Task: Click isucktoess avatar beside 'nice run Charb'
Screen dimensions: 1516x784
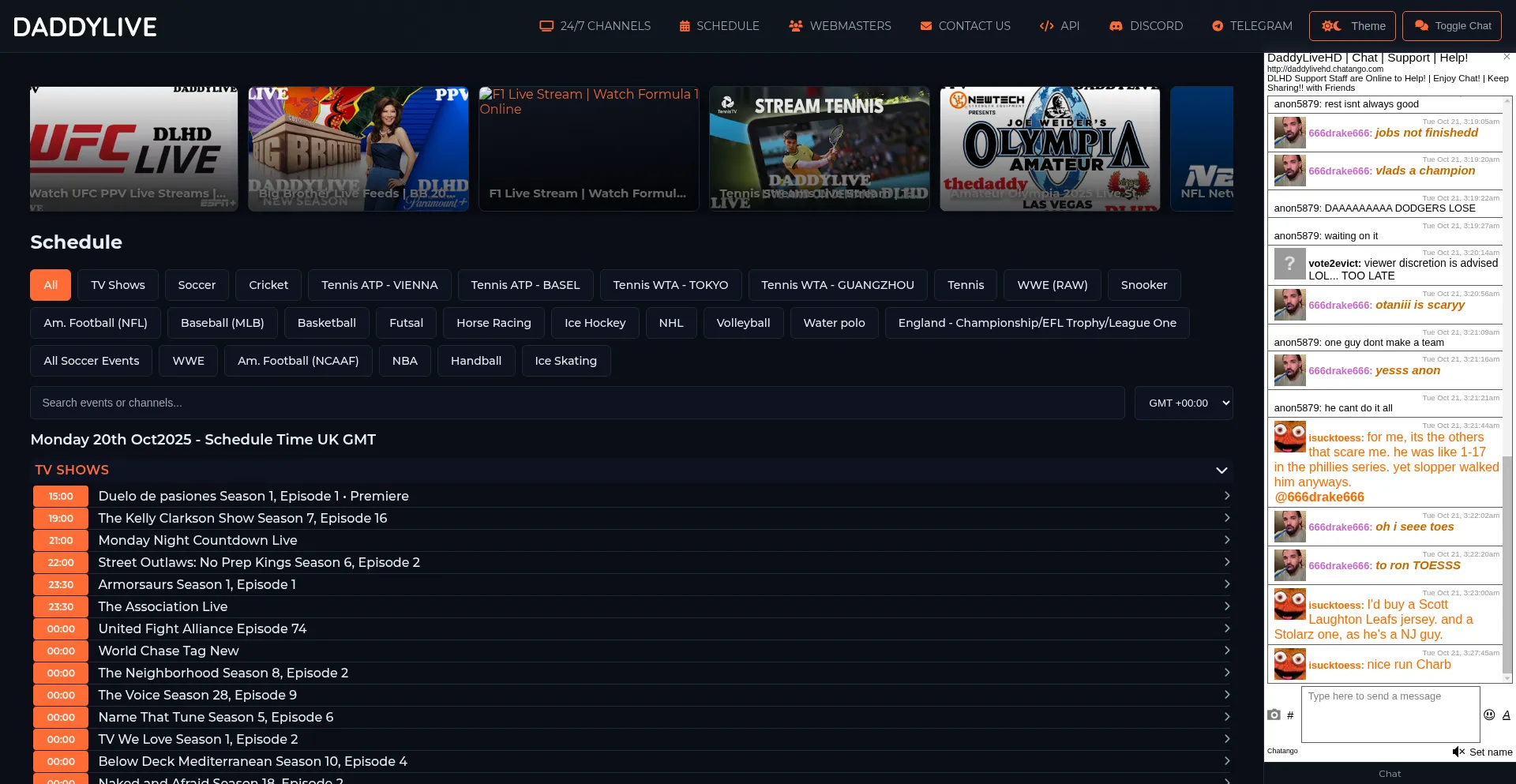Action: tap(1289, 664)
